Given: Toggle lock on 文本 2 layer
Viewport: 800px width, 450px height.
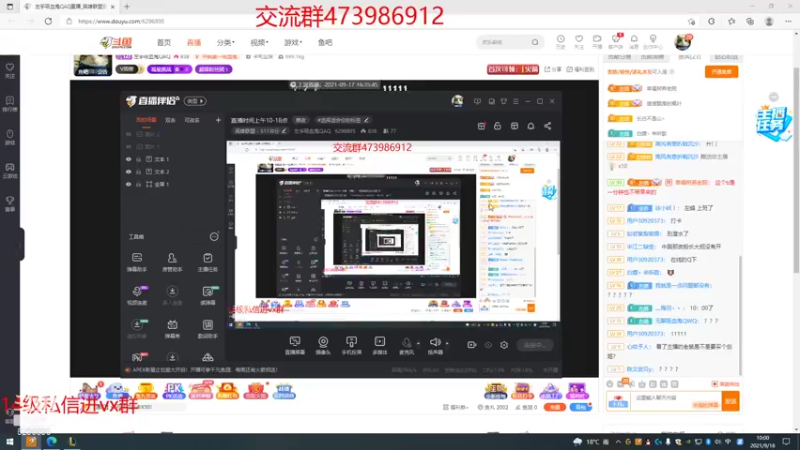Looking at the screenshot, I should point(138,172).
